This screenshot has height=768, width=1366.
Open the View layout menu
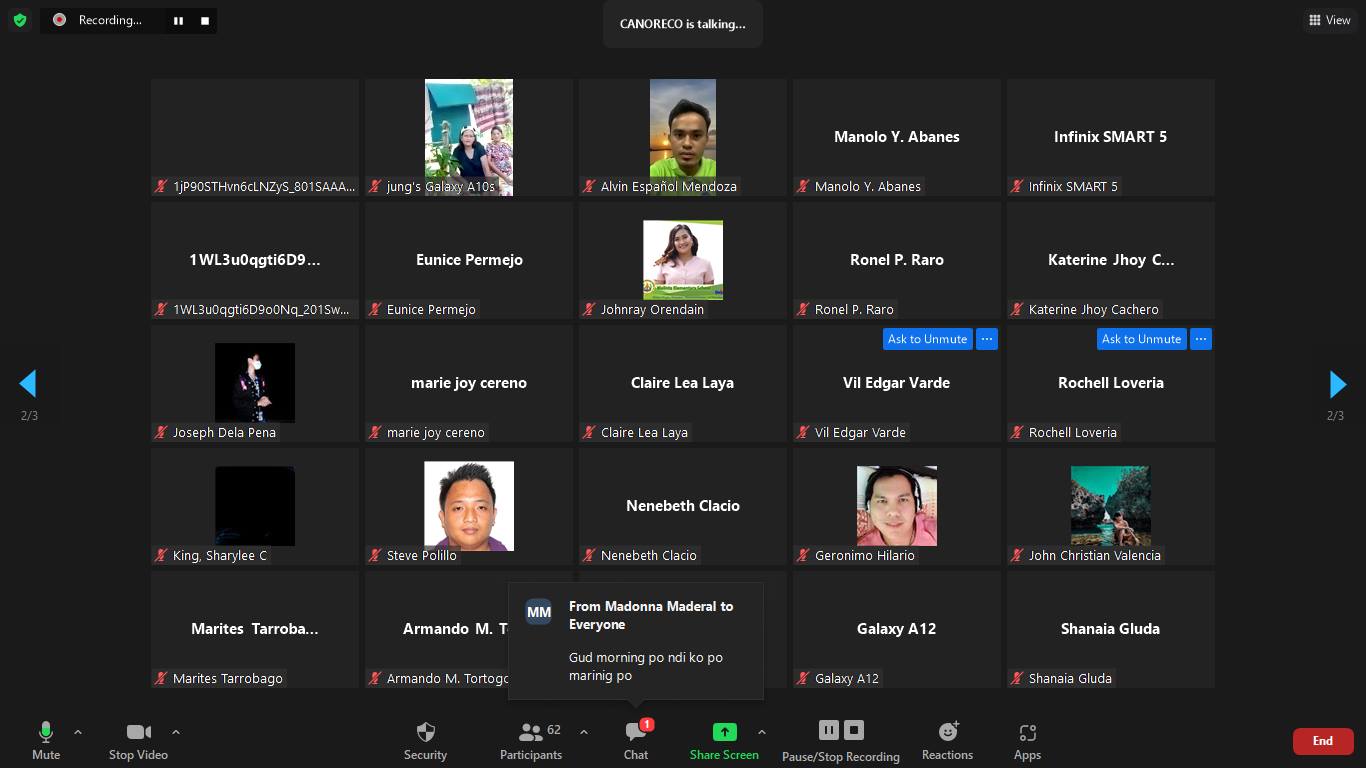pos(1329,20)
